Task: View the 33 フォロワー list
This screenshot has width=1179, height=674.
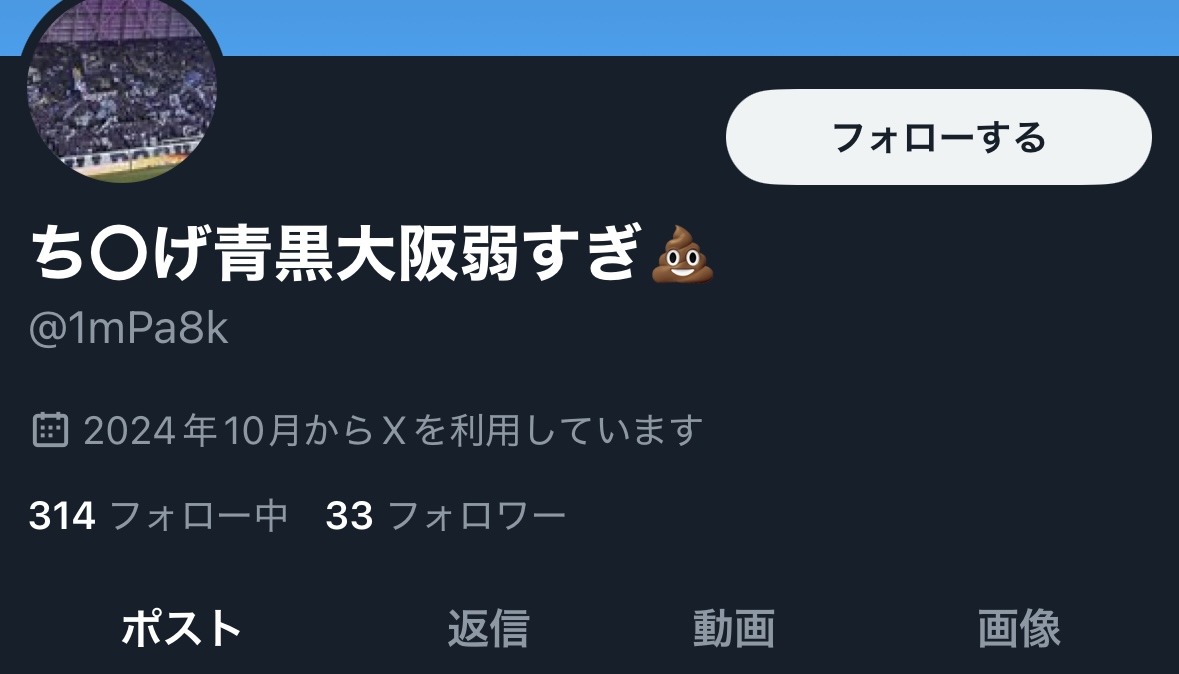Action: click(446, 516)
